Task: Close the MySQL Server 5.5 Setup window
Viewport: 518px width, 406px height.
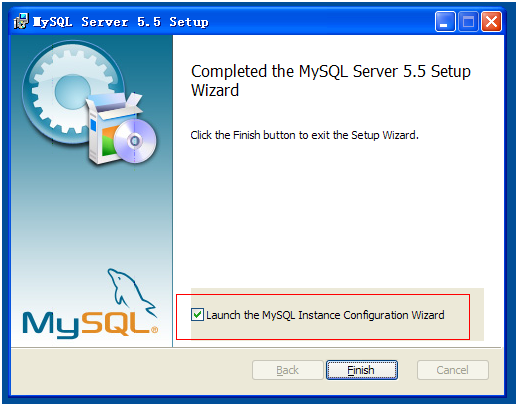Action: coord(491,22)
